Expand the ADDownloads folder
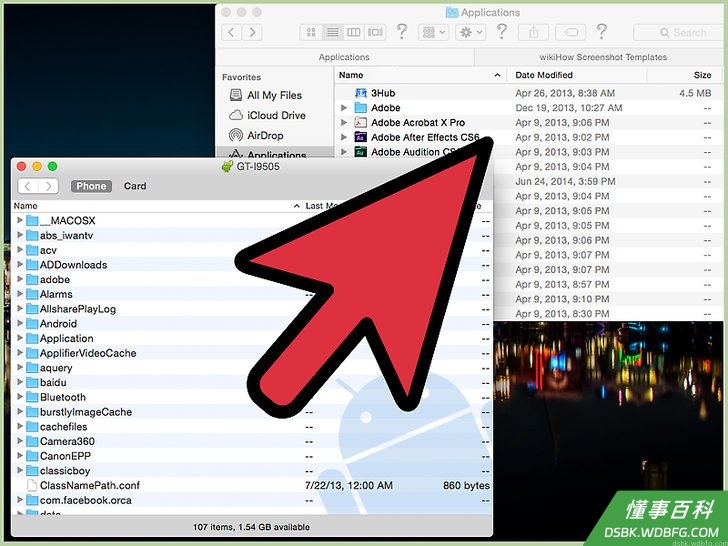728x546 pixels. [20, 265]
